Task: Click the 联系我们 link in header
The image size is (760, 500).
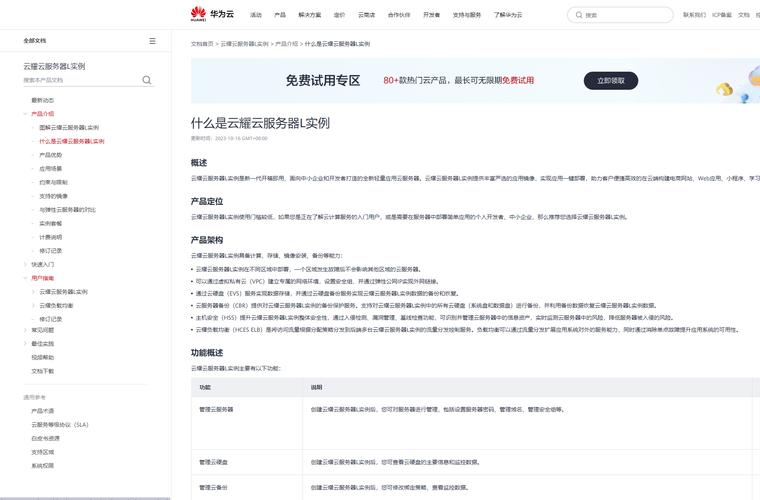Action: (x=694, y=15)
